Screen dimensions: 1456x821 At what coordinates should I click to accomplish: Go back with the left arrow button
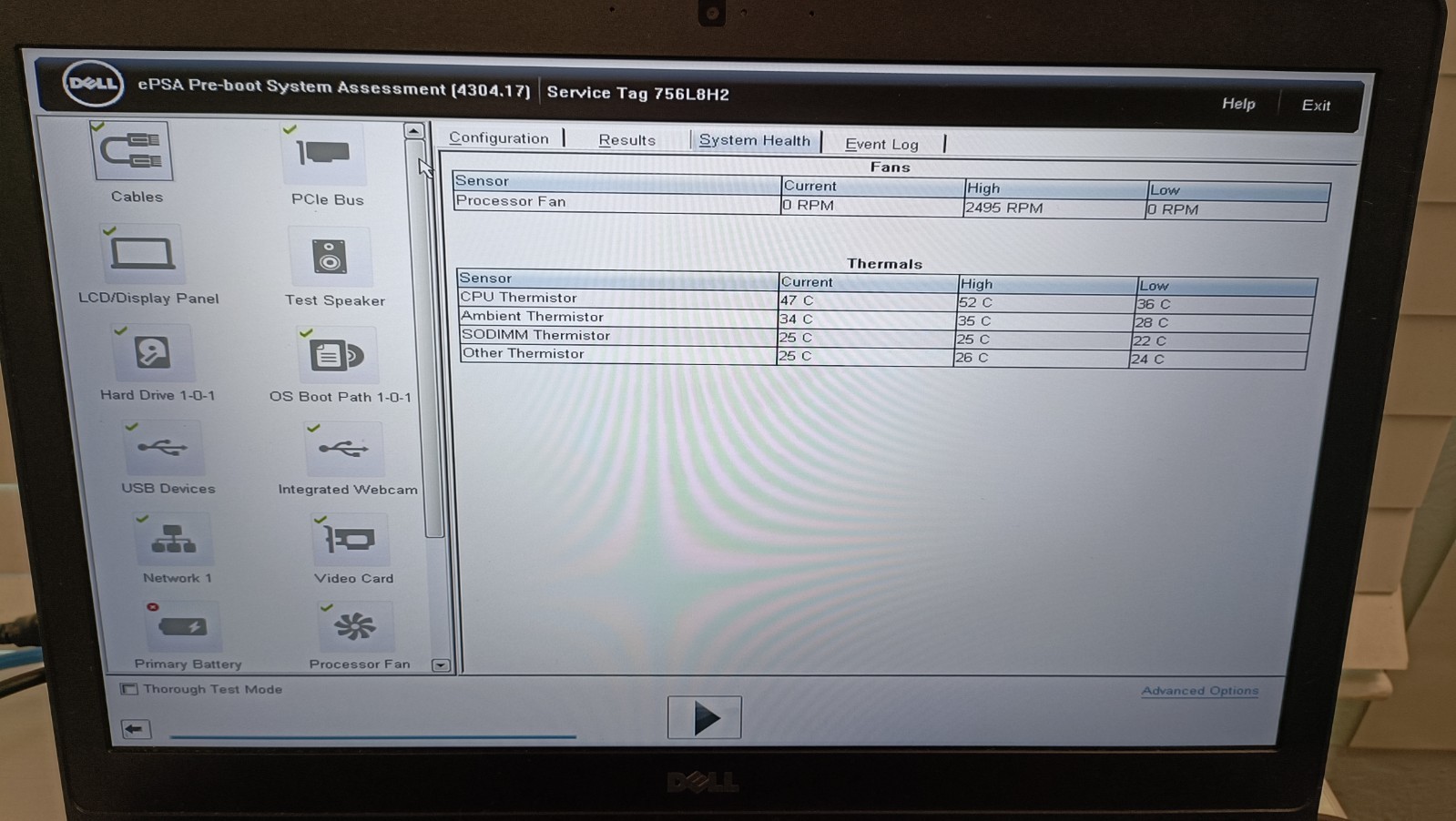tap(136, 729)
